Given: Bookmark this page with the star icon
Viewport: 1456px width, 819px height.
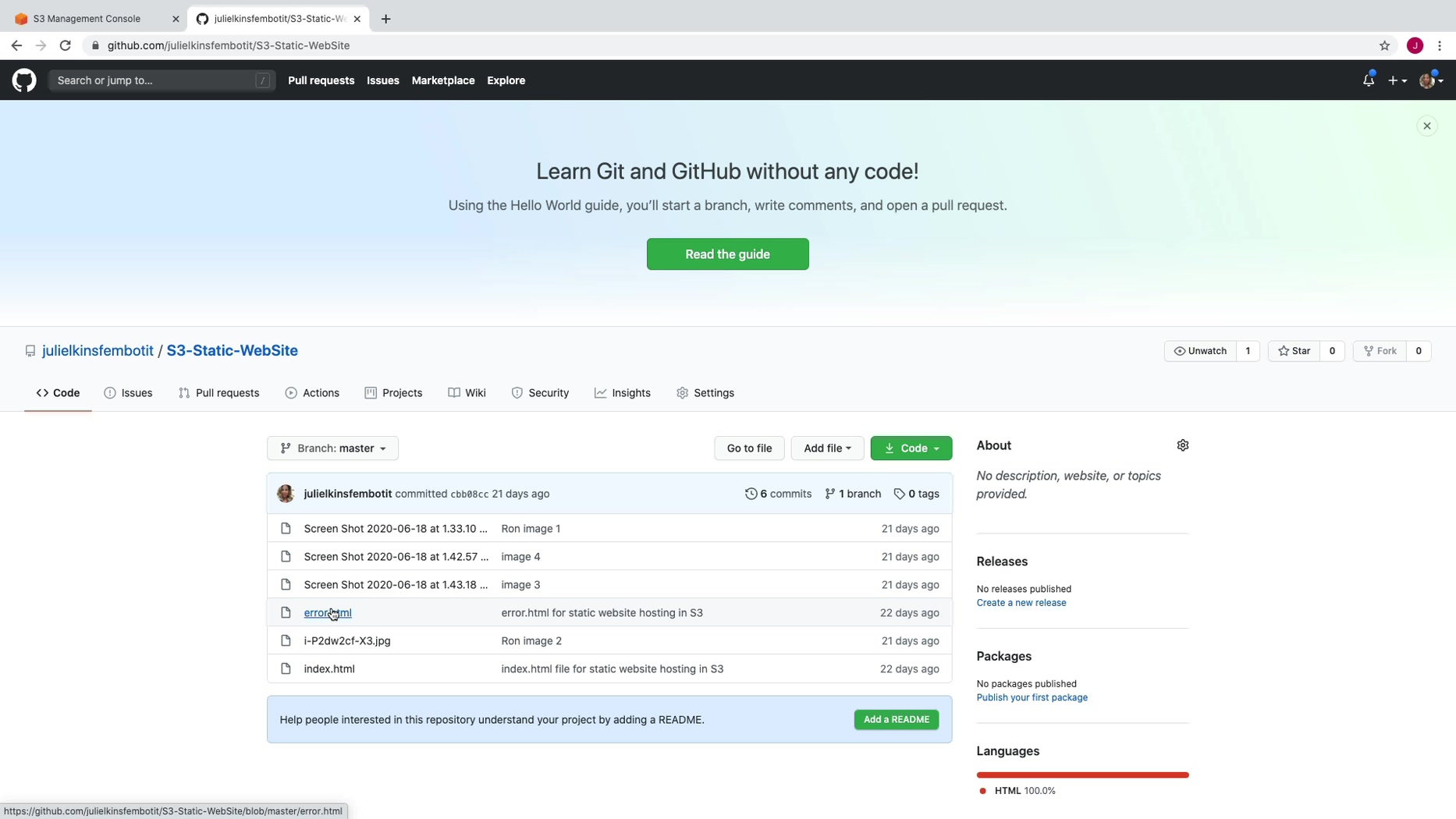Looking at the screenshot, I should 1385,45.
